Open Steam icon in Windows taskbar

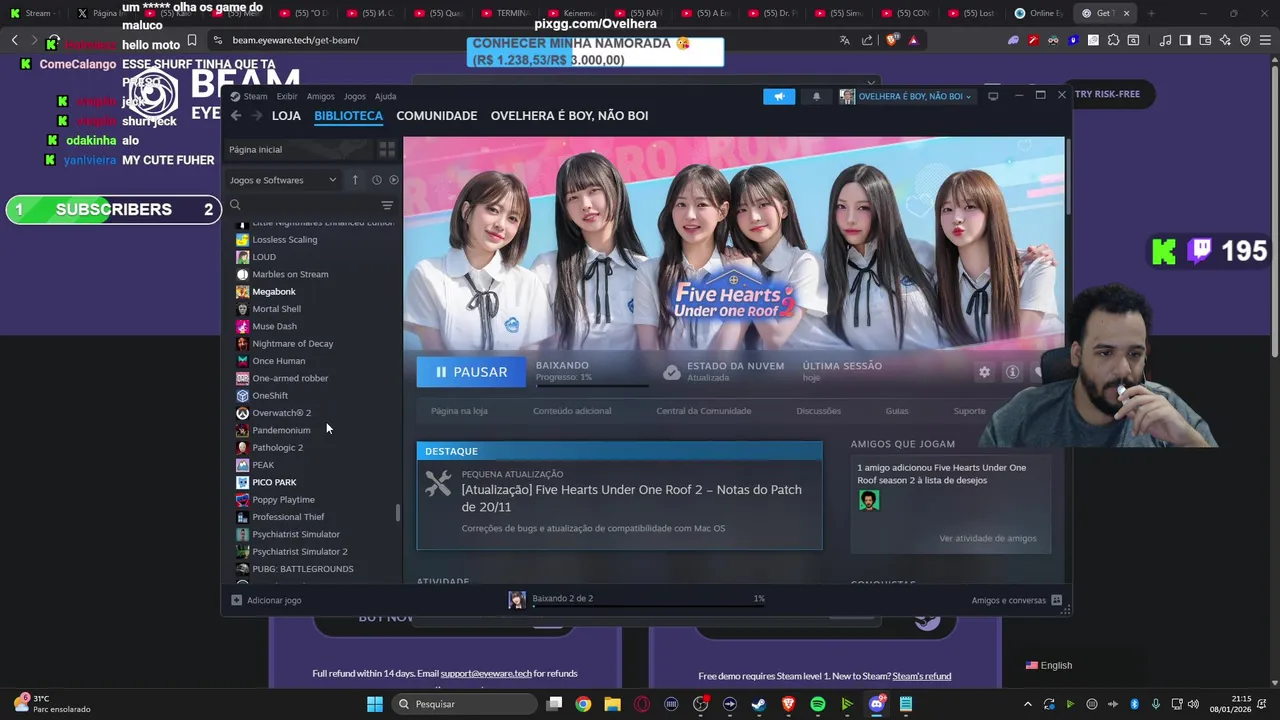click(759, 704)
